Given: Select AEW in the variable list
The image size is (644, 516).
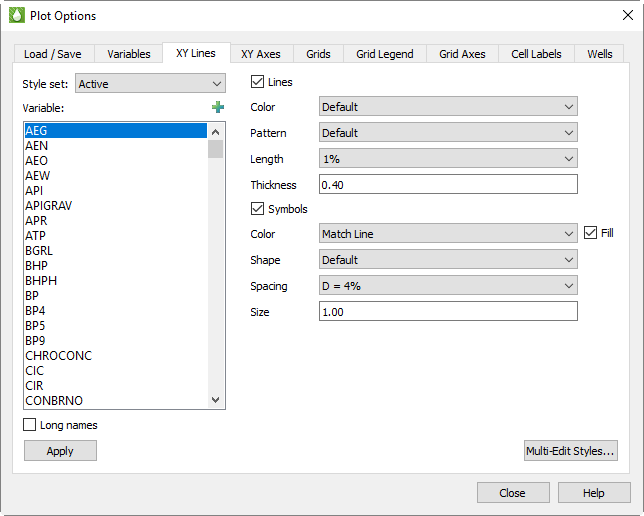Looking at the screenshot, I should click(116, 176).
